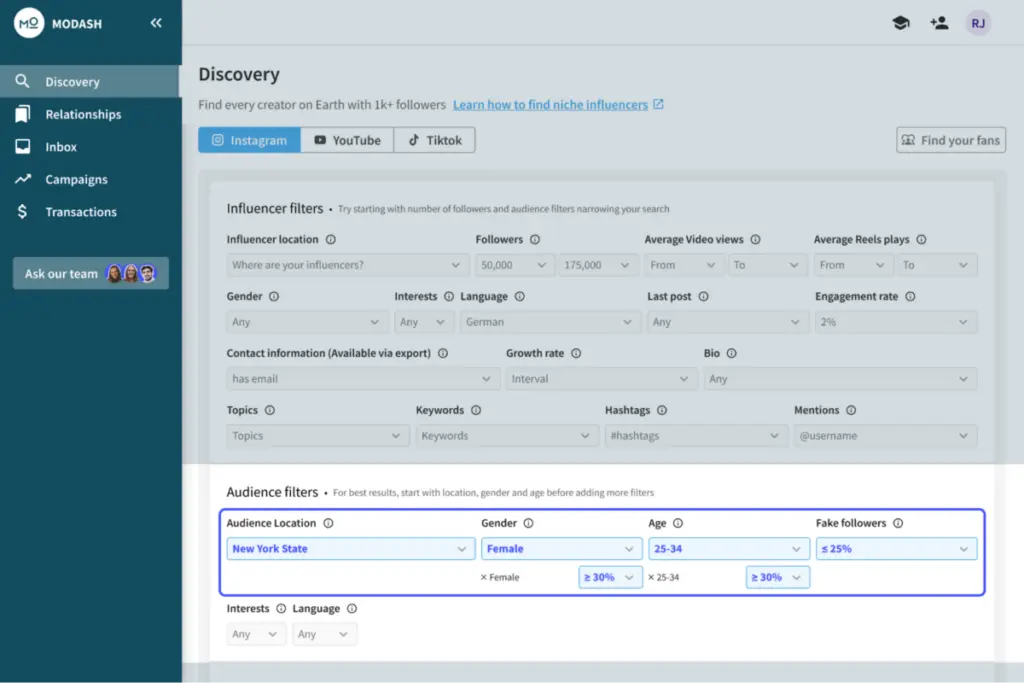The width and height of the screenshot is (1024, 683).
Task: Open the audience Age dropdown
Action: (728, 549)
